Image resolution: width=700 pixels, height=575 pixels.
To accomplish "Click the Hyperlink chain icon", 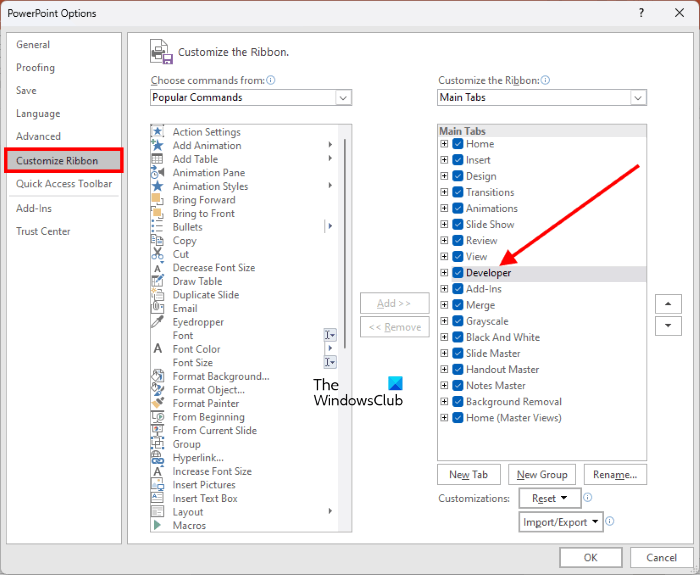I will 157,458.
